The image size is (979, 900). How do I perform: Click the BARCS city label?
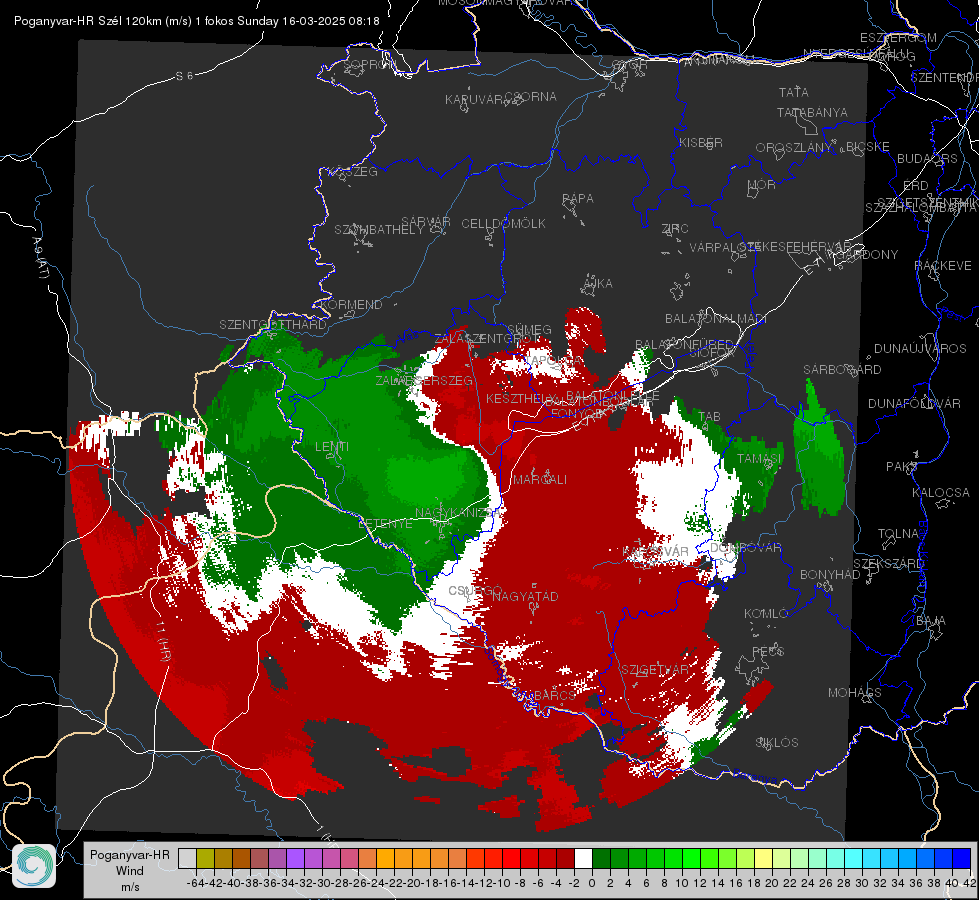[554, 695]
